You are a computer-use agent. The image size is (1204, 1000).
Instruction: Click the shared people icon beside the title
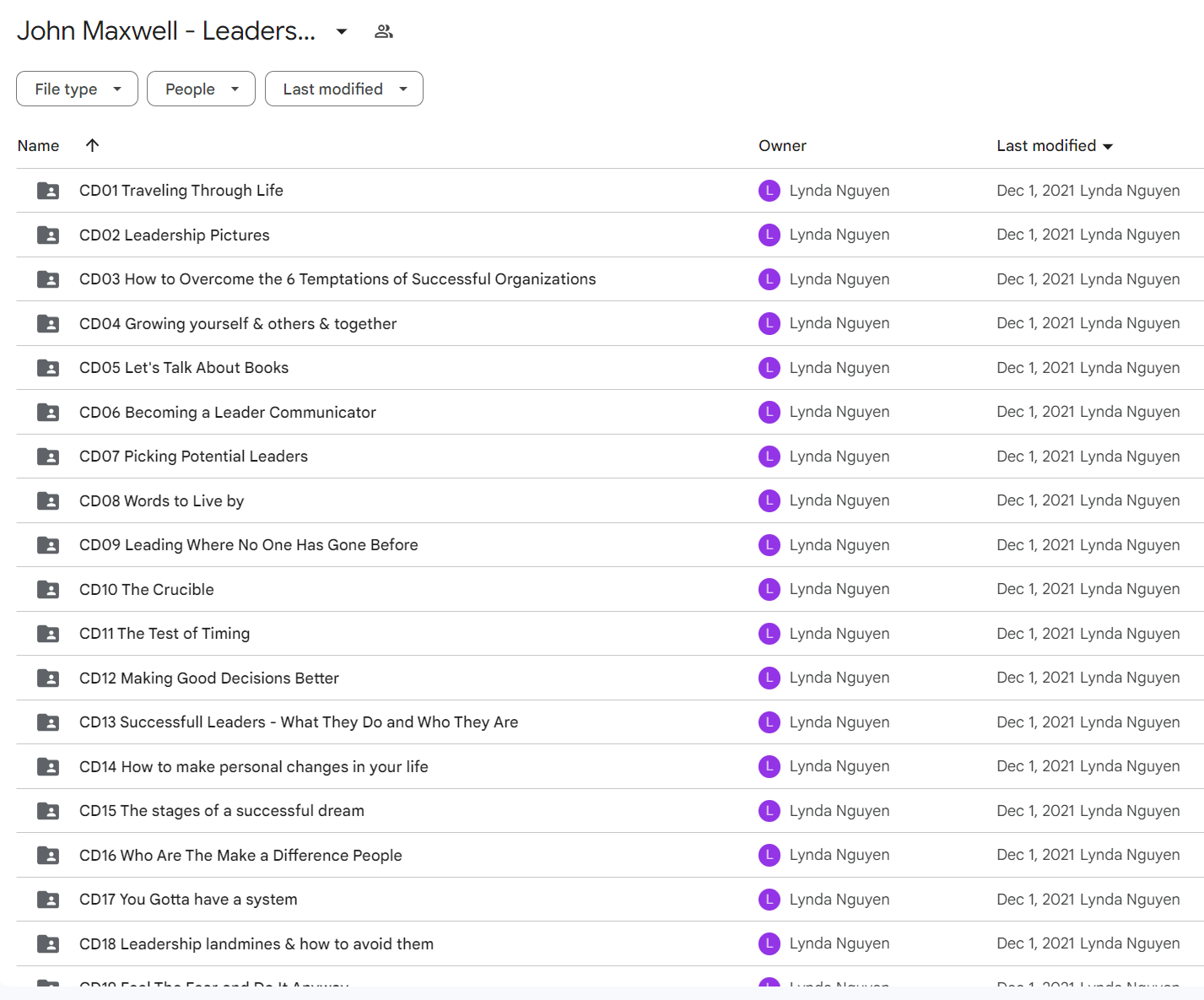pos(384,31)
